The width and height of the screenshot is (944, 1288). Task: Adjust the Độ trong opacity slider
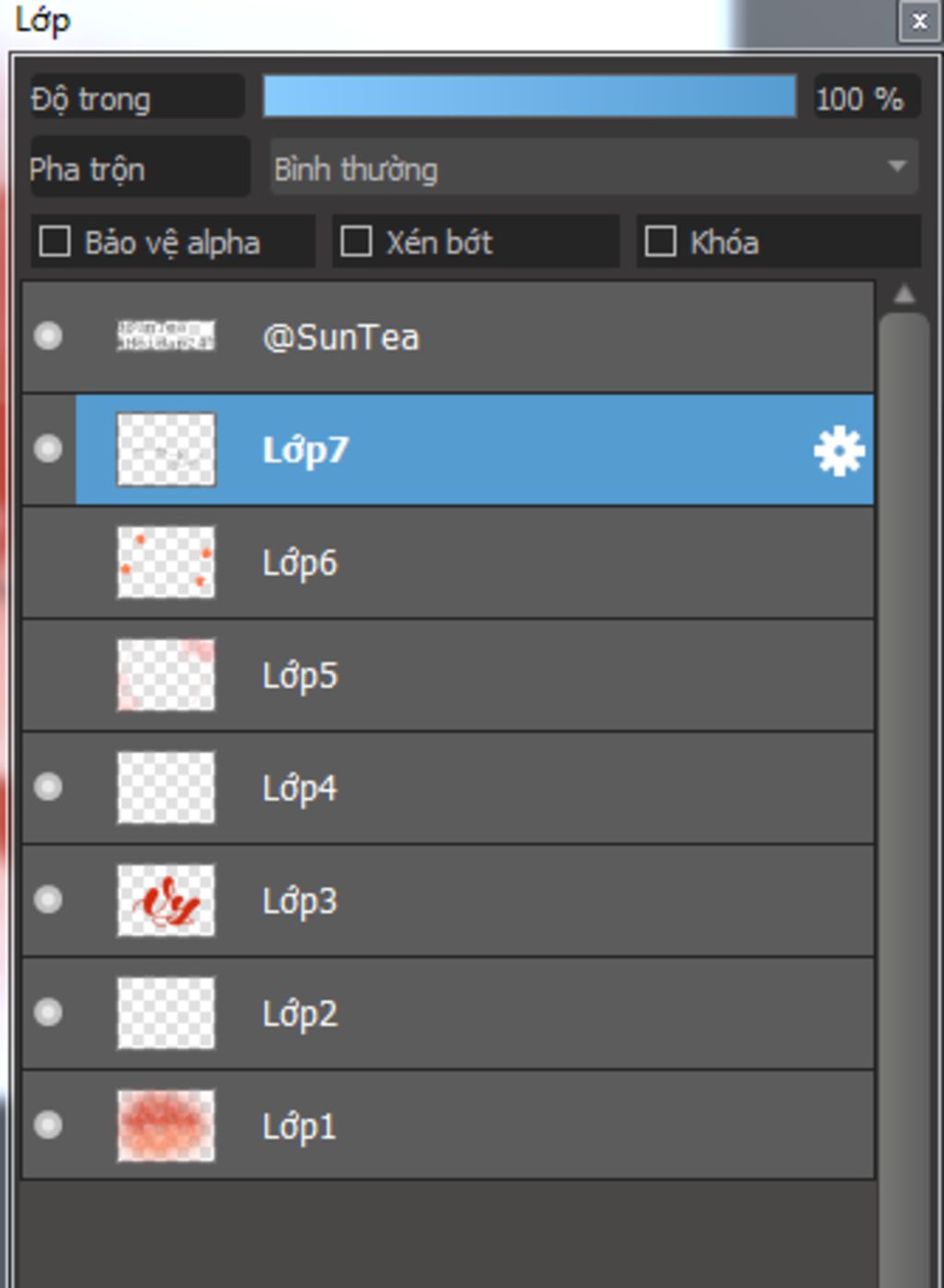529,97
